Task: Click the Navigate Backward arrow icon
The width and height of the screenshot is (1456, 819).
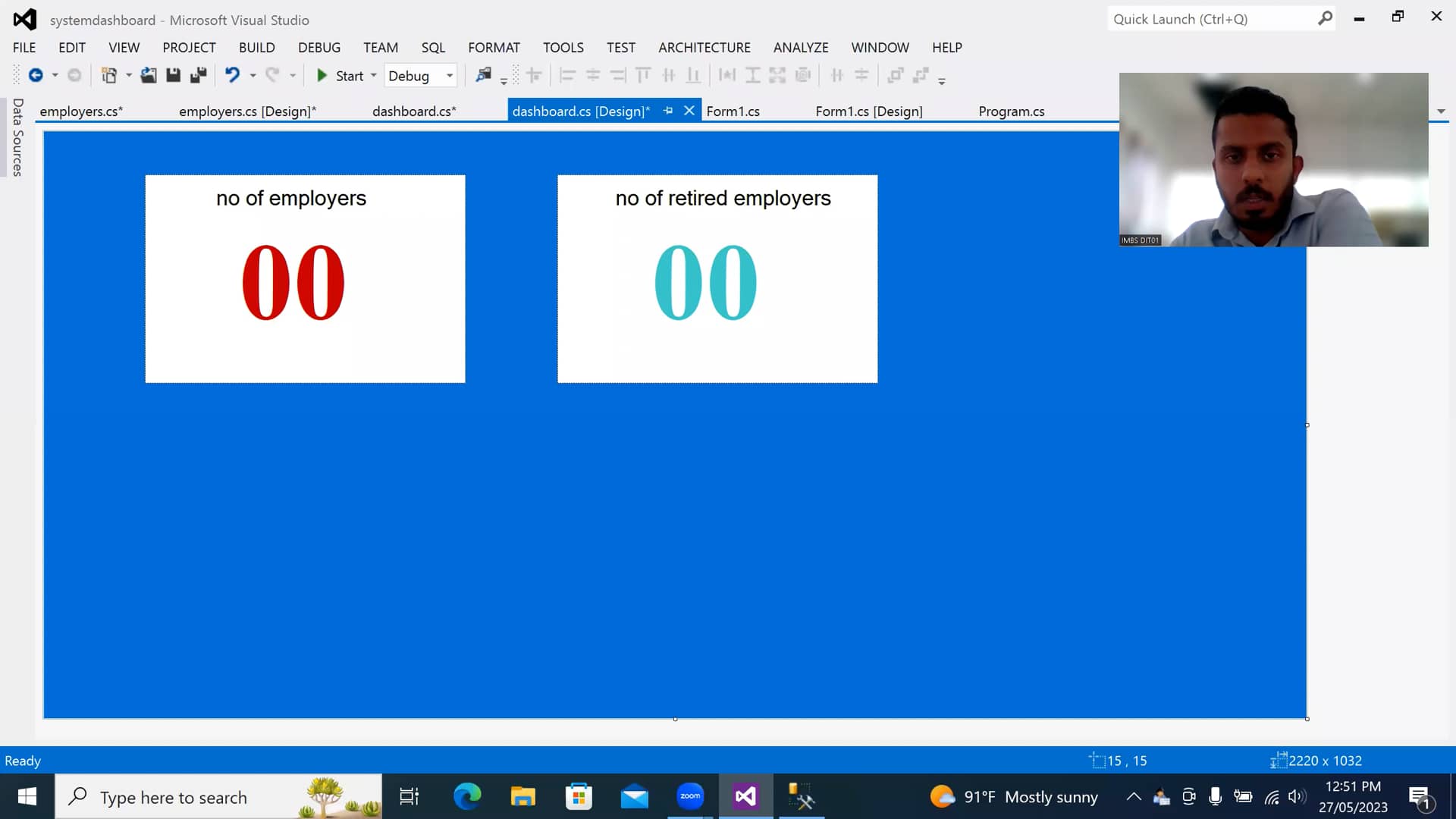Action: coord(36,75)
